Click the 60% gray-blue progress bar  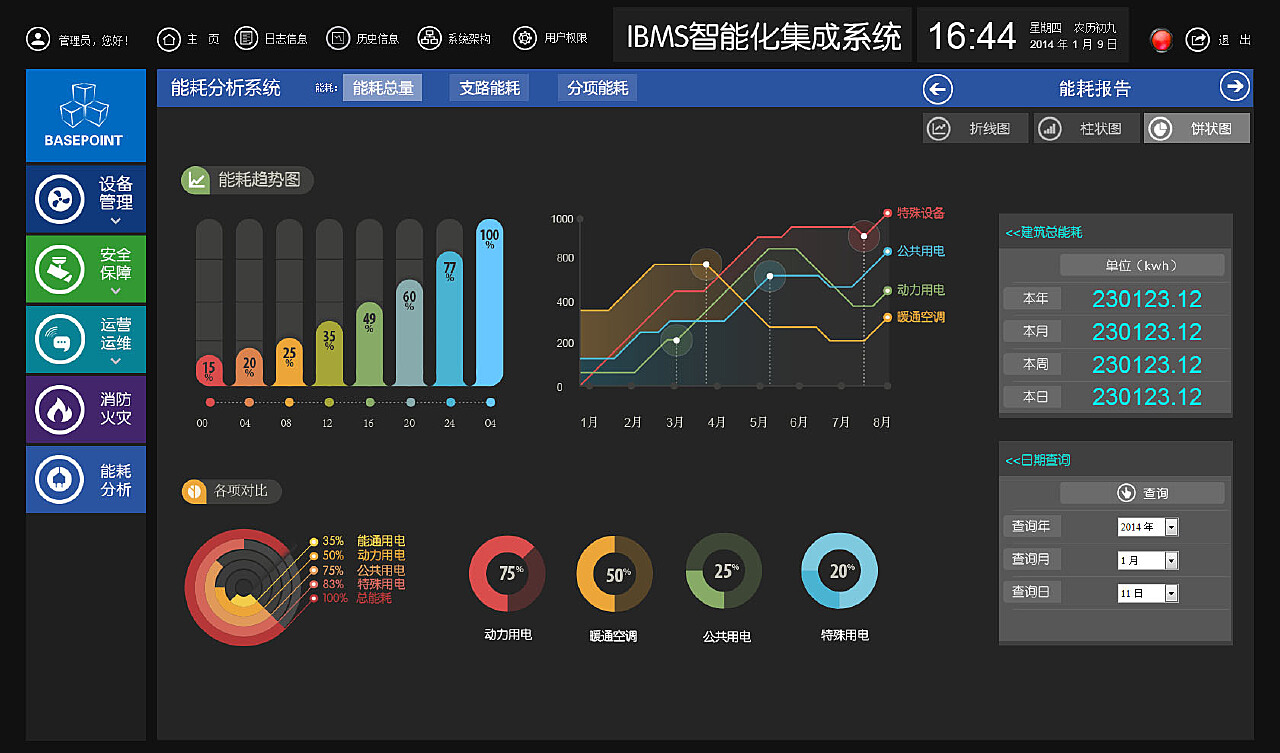coord(410,333)
